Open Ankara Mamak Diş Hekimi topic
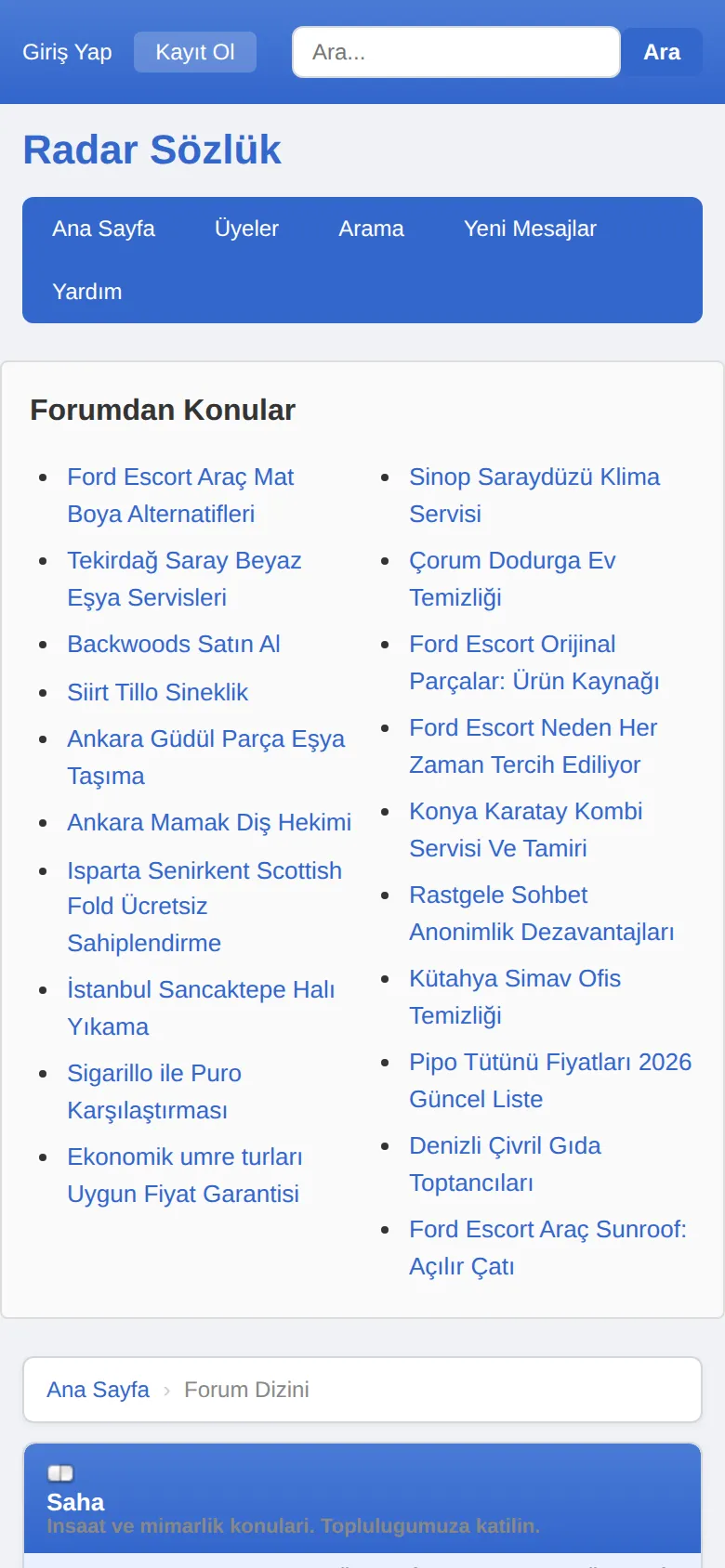This screenshot has height=1568, width=725. click(209, 822)
